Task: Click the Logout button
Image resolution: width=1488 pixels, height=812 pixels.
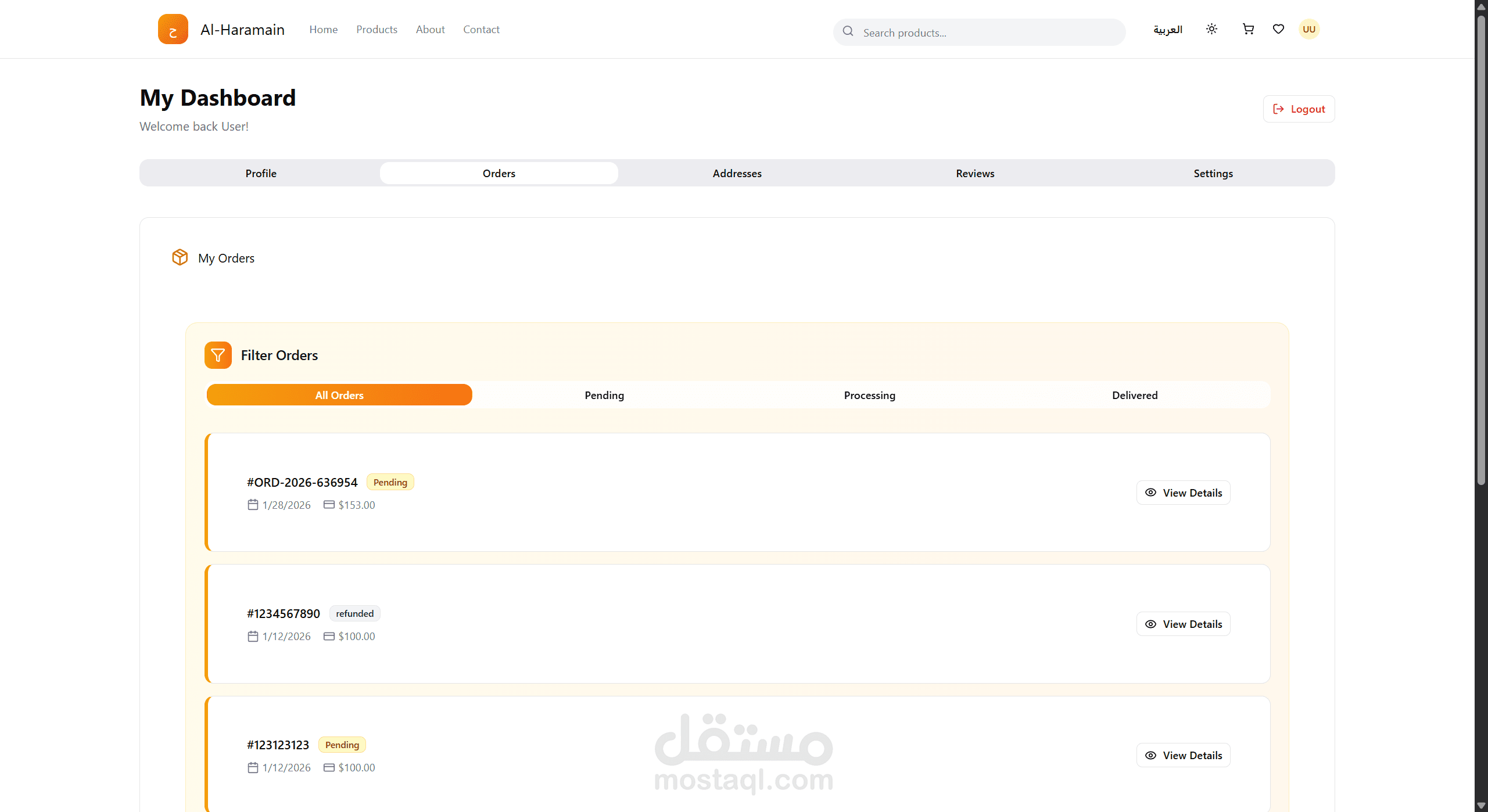Action: [x=1299, y=109]
